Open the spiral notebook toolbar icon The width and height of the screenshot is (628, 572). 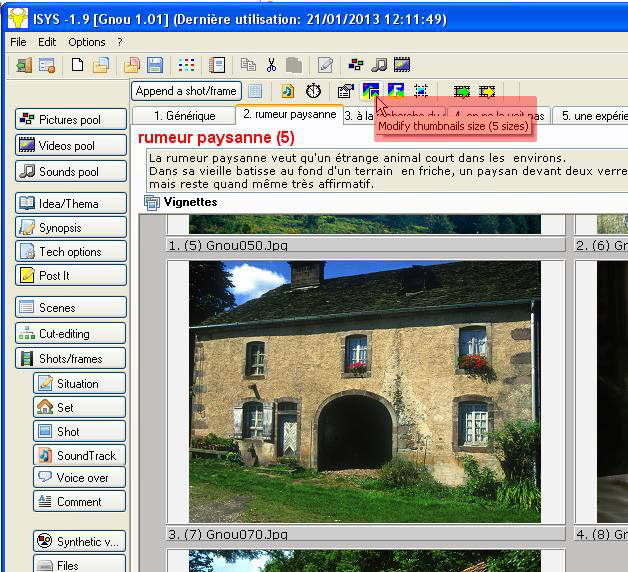pos(217,65)
